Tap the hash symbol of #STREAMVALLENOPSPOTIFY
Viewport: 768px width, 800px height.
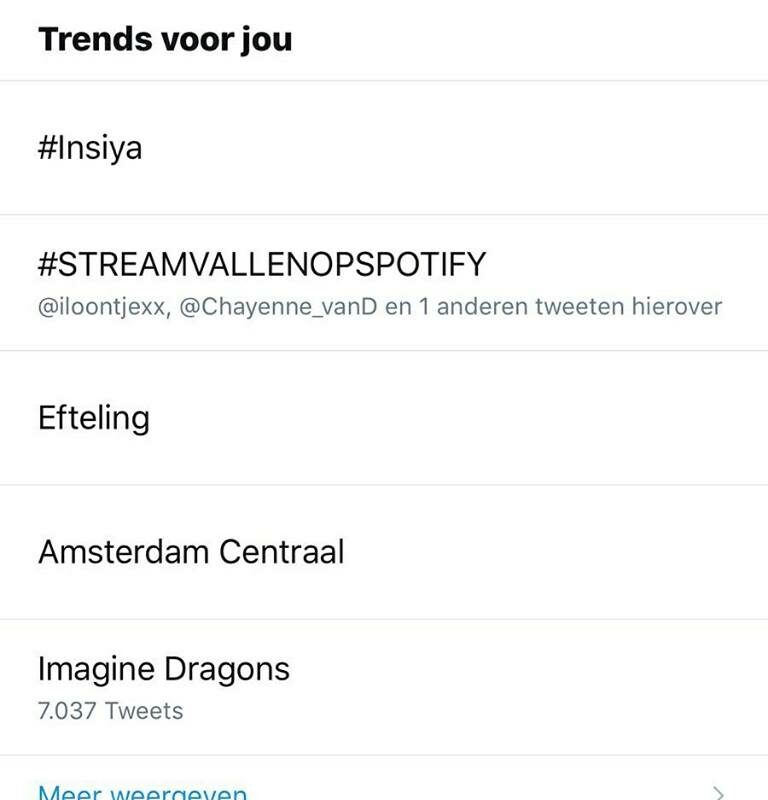[x=47, y=264]
